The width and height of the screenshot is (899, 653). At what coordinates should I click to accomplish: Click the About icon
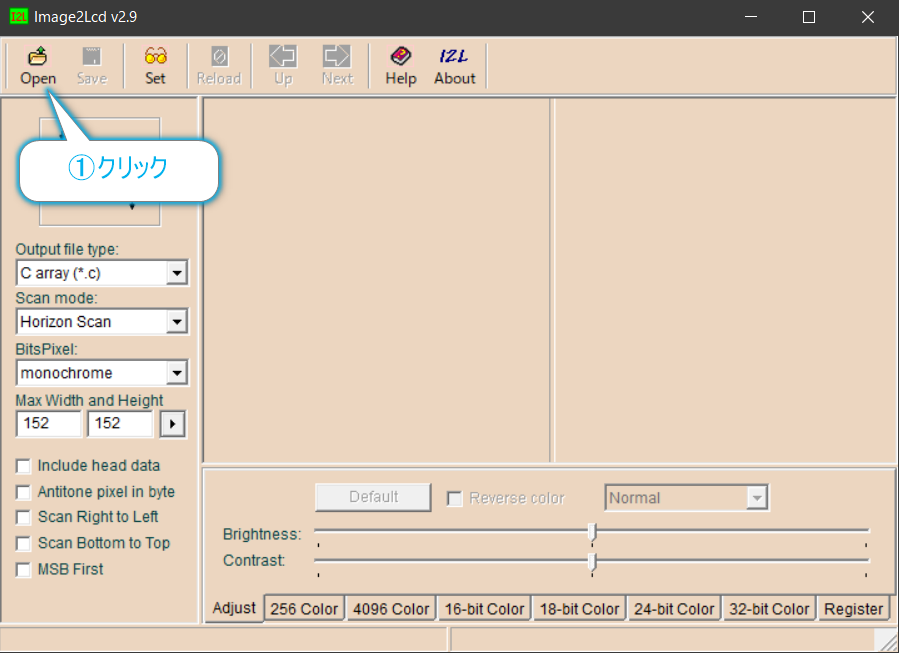(x=454, y=64)
